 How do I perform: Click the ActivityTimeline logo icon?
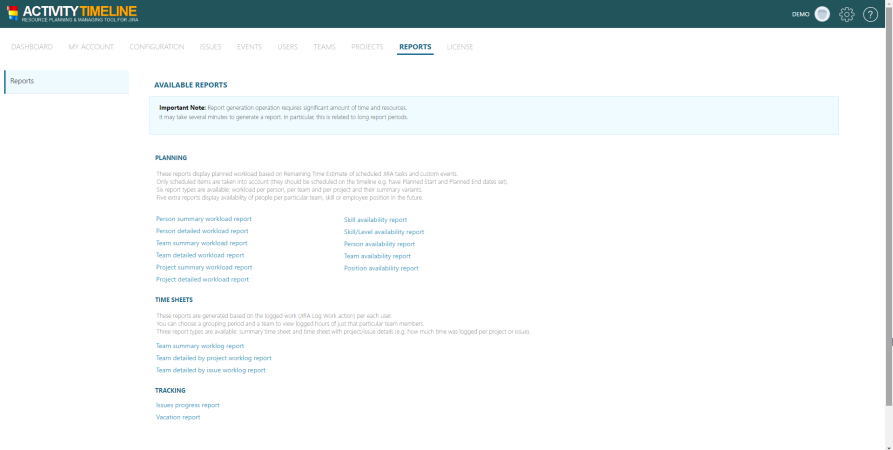[x=12, y=13]
